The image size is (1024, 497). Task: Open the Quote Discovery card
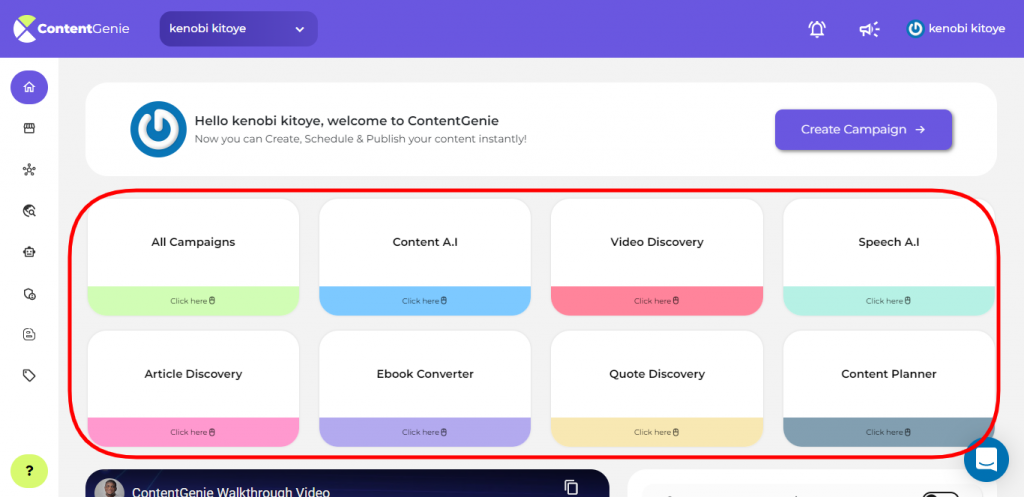(657, 389)
